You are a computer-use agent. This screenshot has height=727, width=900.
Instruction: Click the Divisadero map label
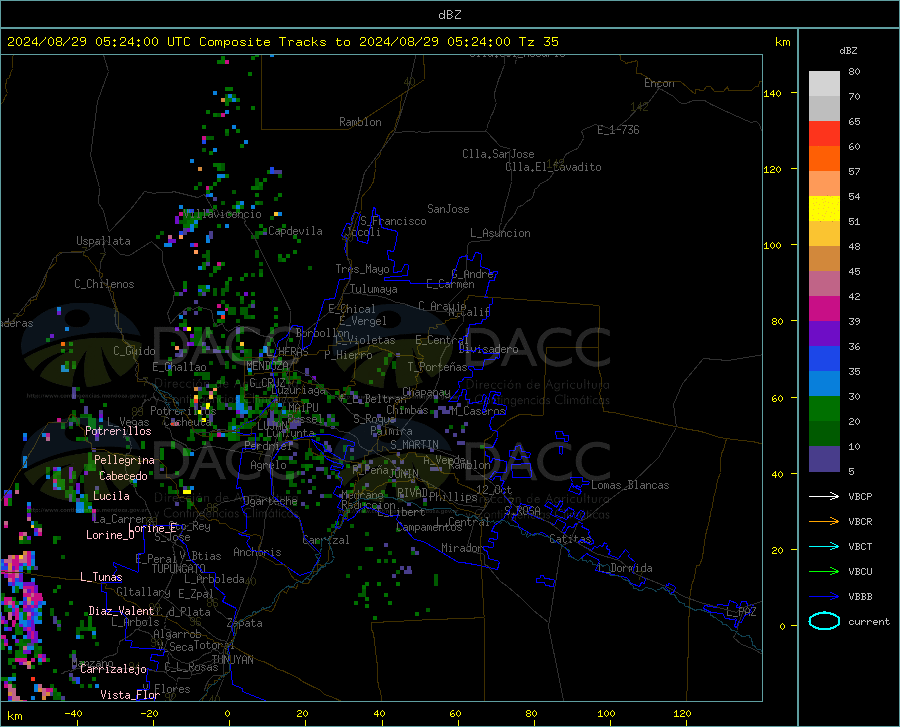coord(488,349)
